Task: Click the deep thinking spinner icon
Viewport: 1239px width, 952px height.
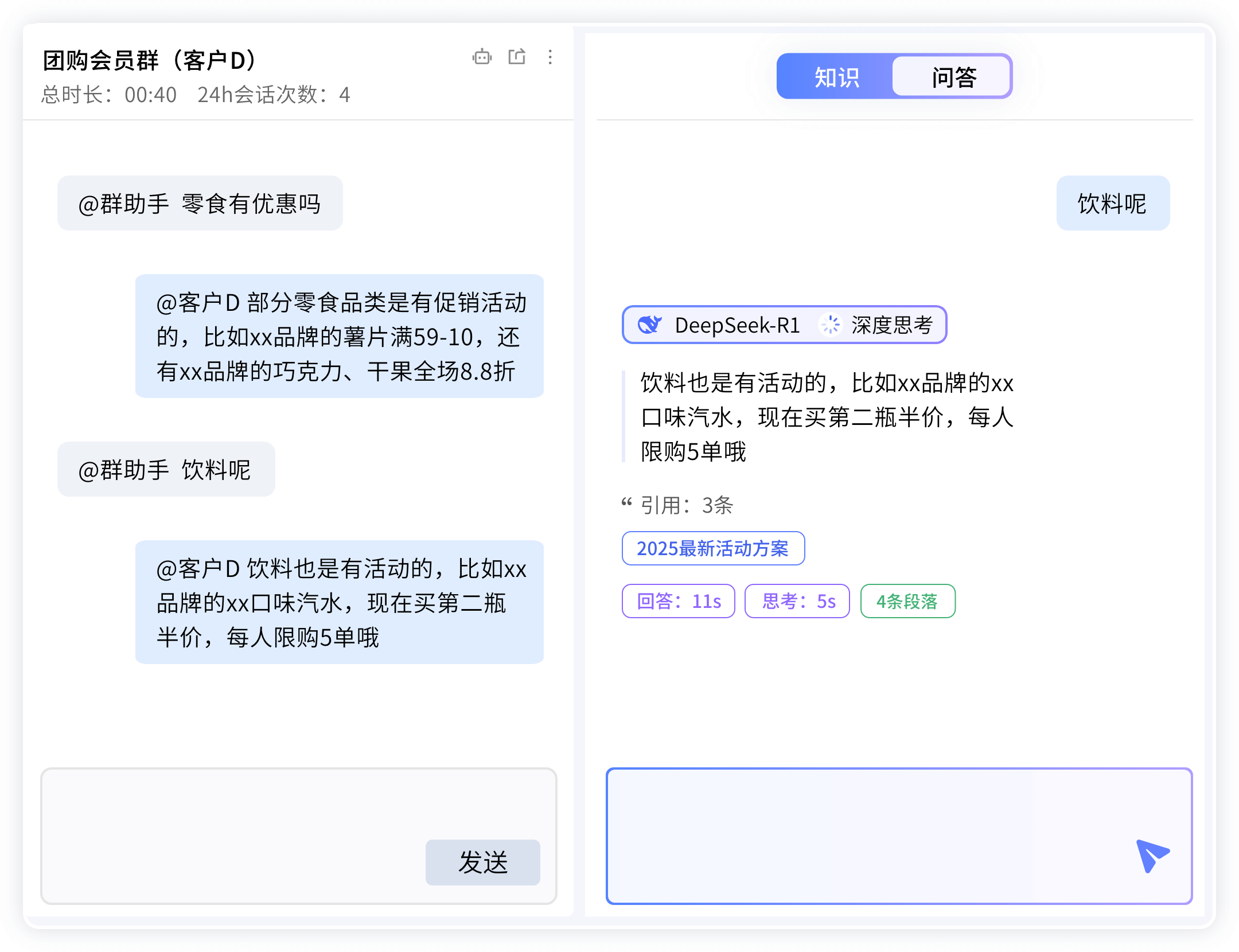Action: pyautogui.click(x=830, y=325)
